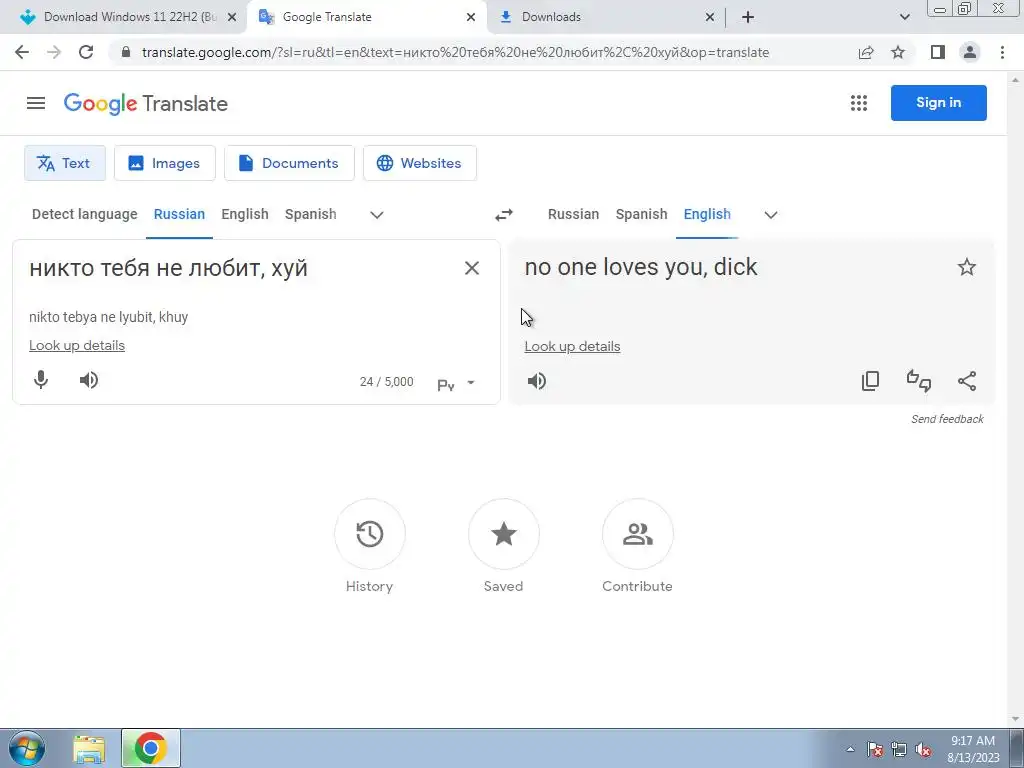This screenshot has width=1024, height=768.
Task: Select Russian as target language
Action: click(x=573, y=214)
